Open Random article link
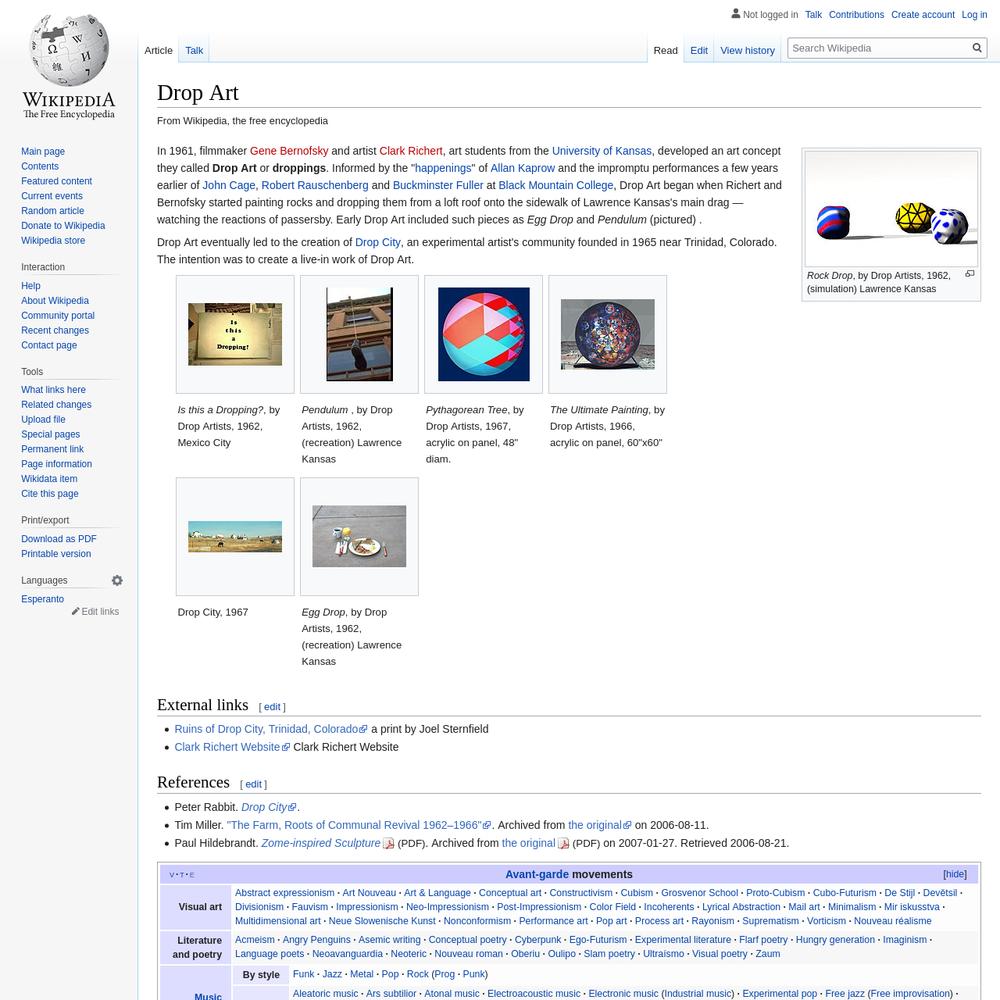 click(x=52, y=210)
